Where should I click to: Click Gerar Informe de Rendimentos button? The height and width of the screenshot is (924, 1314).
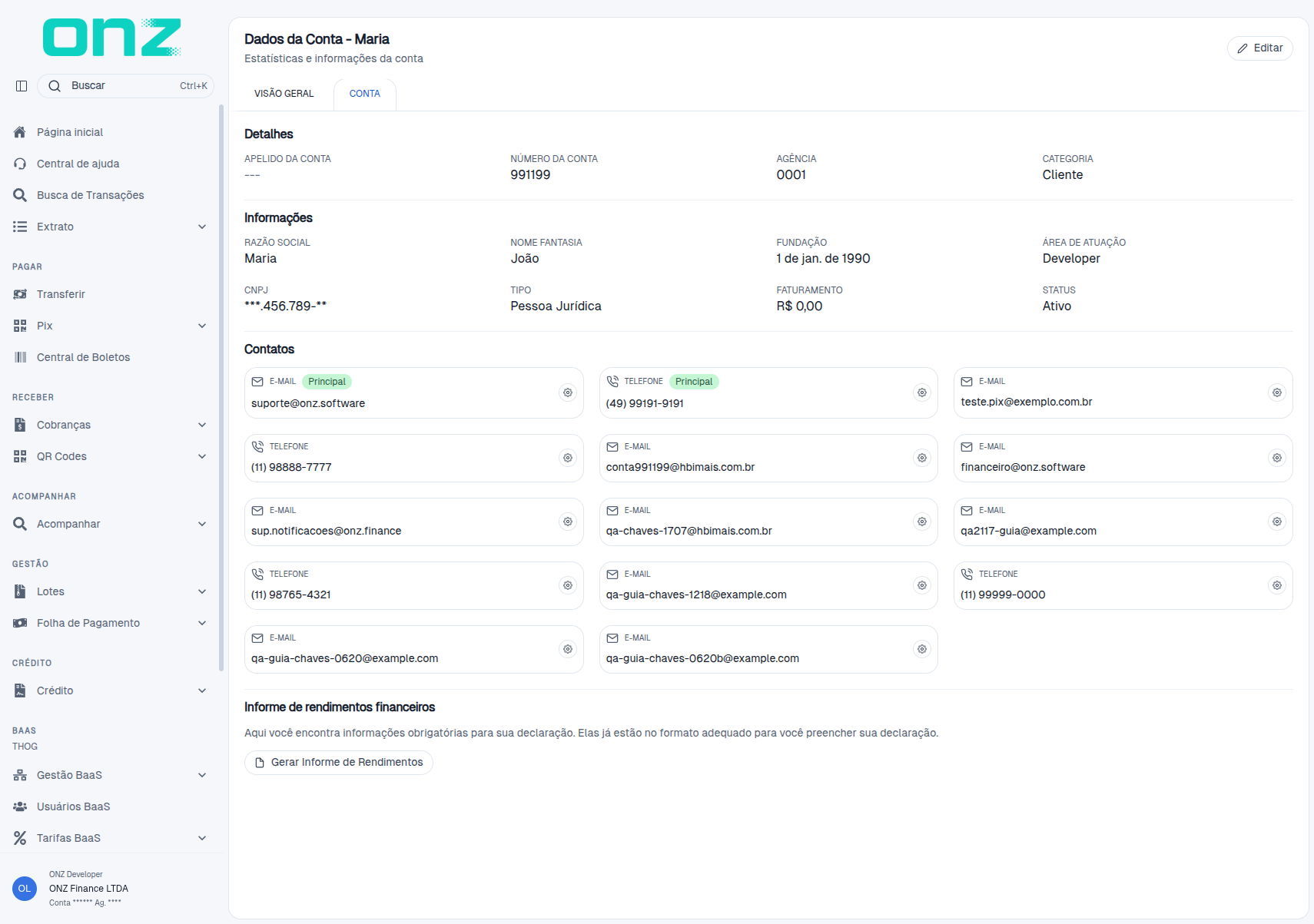pos(339,763)
